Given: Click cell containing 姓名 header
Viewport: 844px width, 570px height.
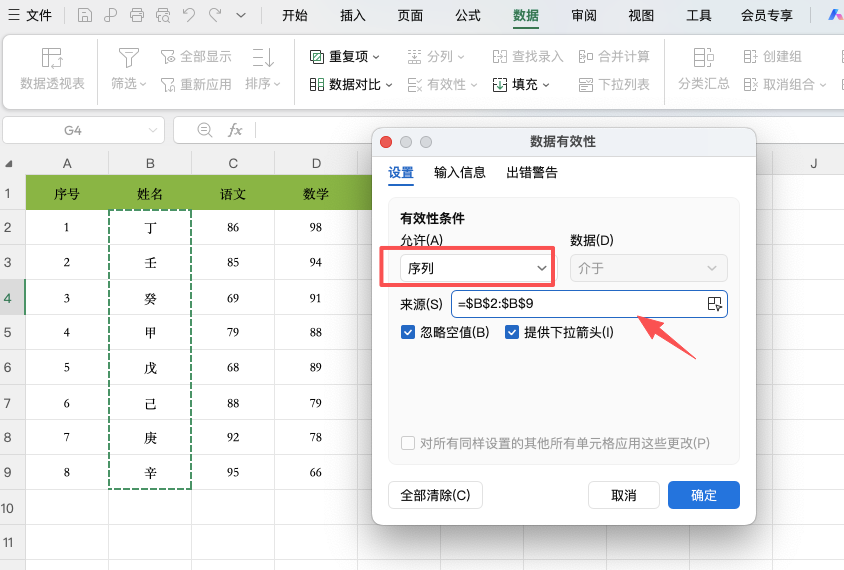Looking at the screenshot, I should pyautogui.click(x=150, y=193).
